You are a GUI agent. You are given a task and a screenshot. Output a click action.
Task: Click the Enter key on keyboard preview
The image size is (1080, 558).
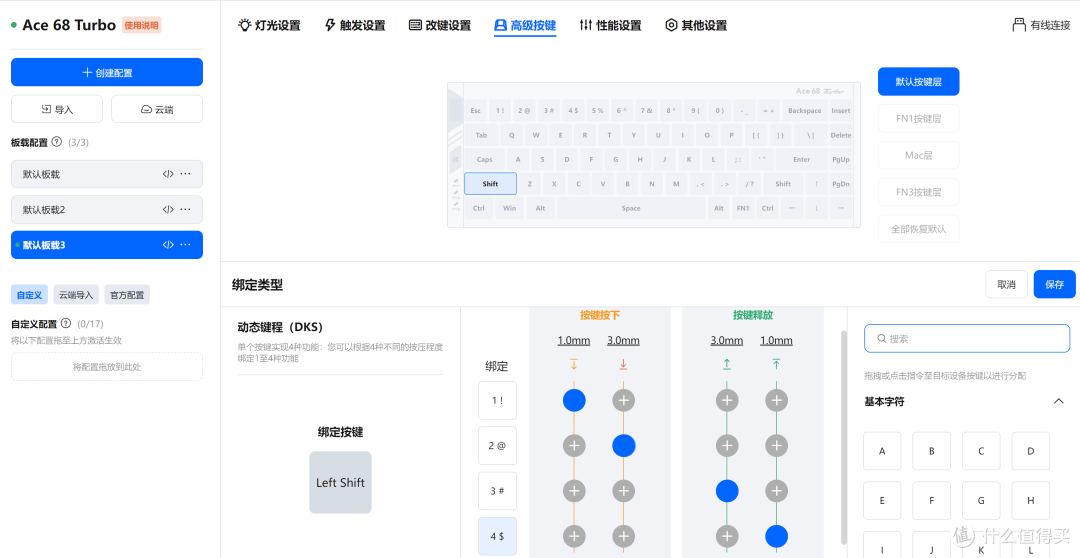(x=801, y=159)
